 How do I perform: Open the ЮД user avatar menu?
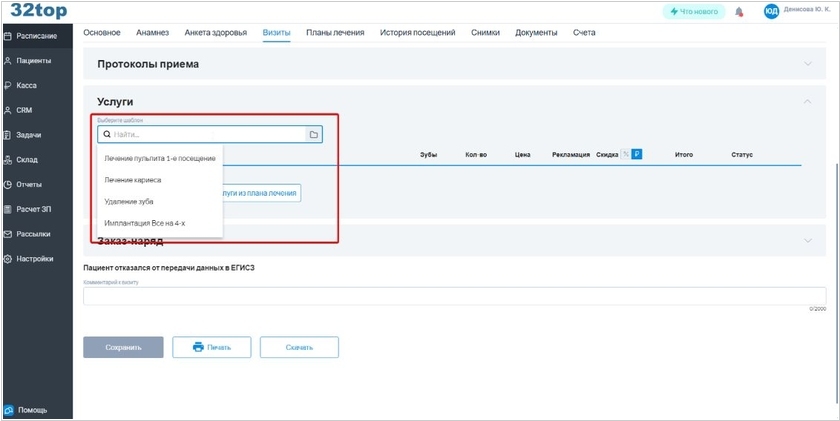pos(771,12)
